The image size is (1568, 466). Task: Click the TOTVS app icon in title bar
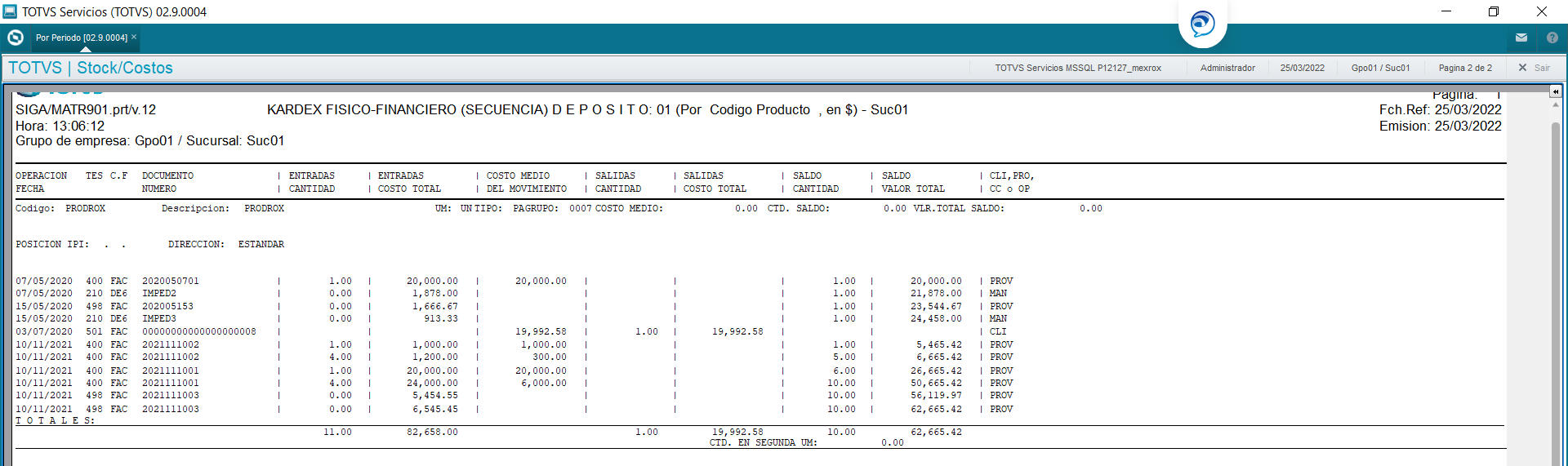pos(10,11)
